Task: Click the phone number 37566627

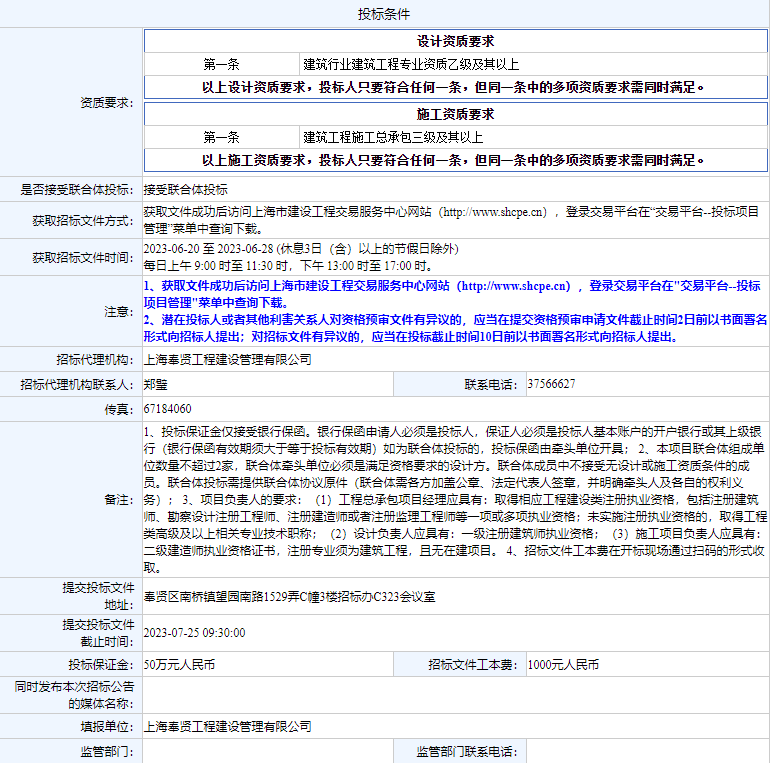Action: point(551,384)
